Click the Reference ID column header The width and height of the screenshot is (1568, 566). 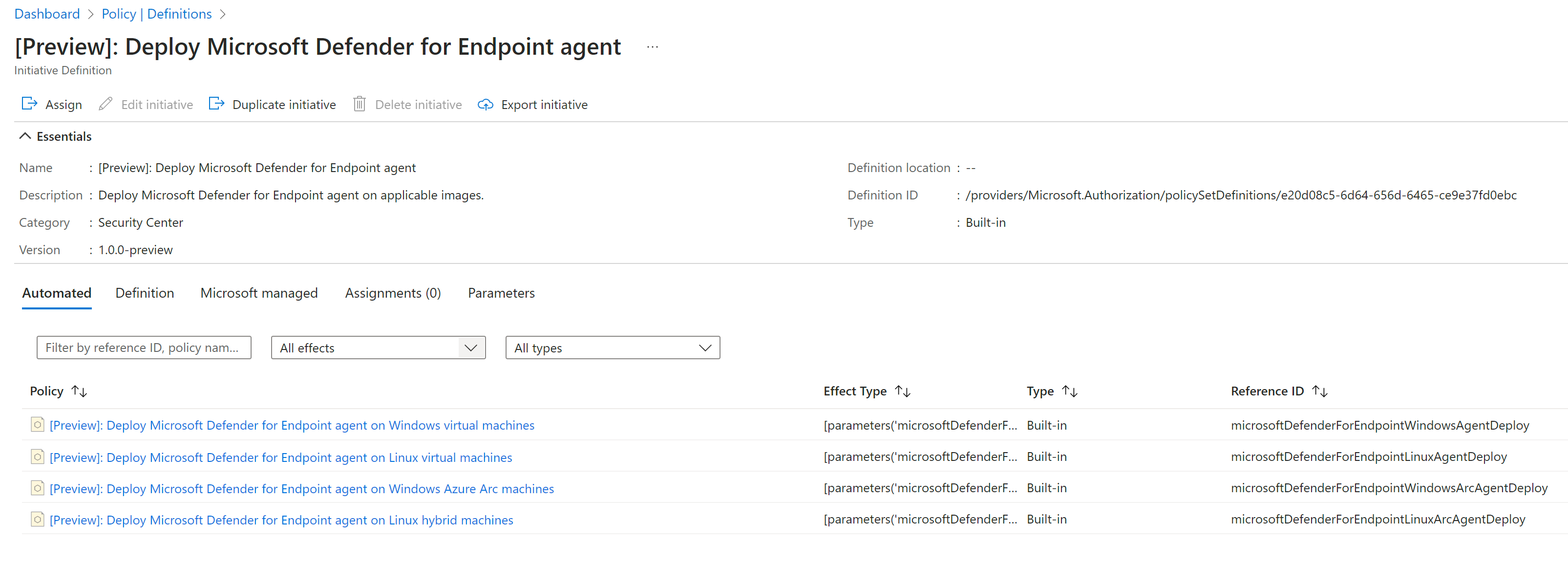1267,391
